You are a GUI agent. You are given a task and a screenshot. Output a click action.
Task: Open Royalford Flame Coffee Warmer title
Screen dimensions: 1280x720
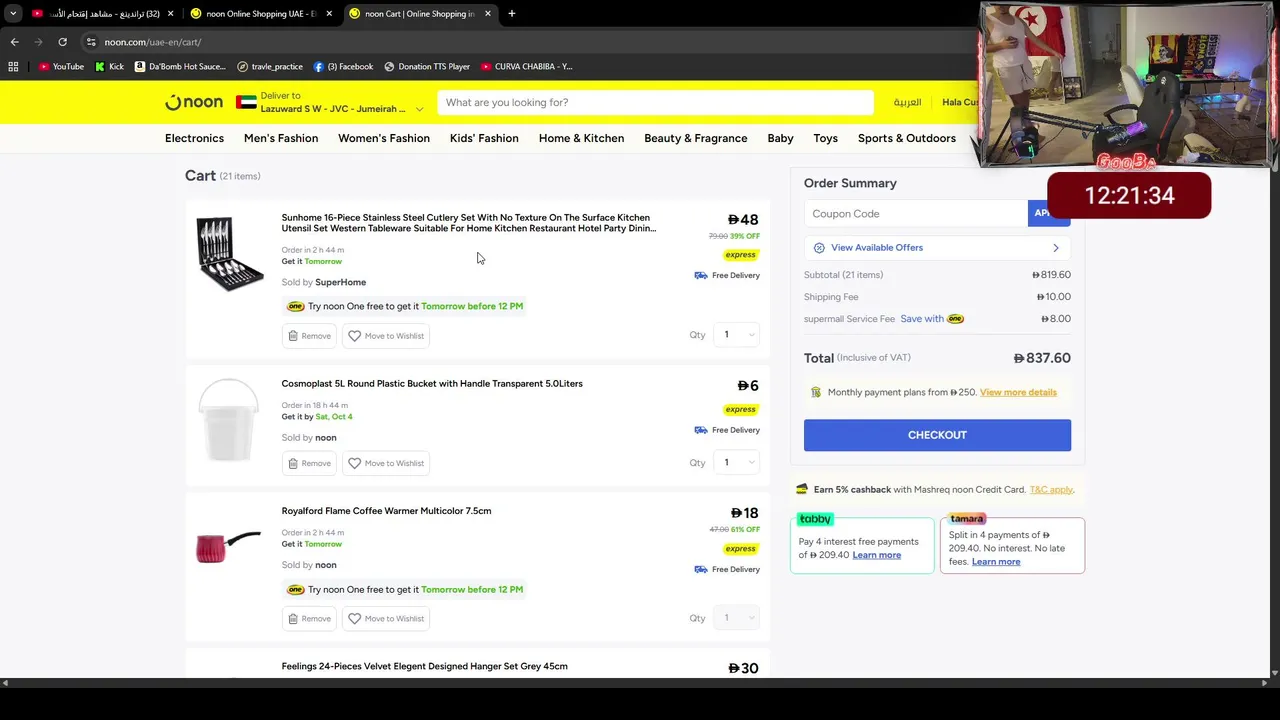tap(386, 511)
